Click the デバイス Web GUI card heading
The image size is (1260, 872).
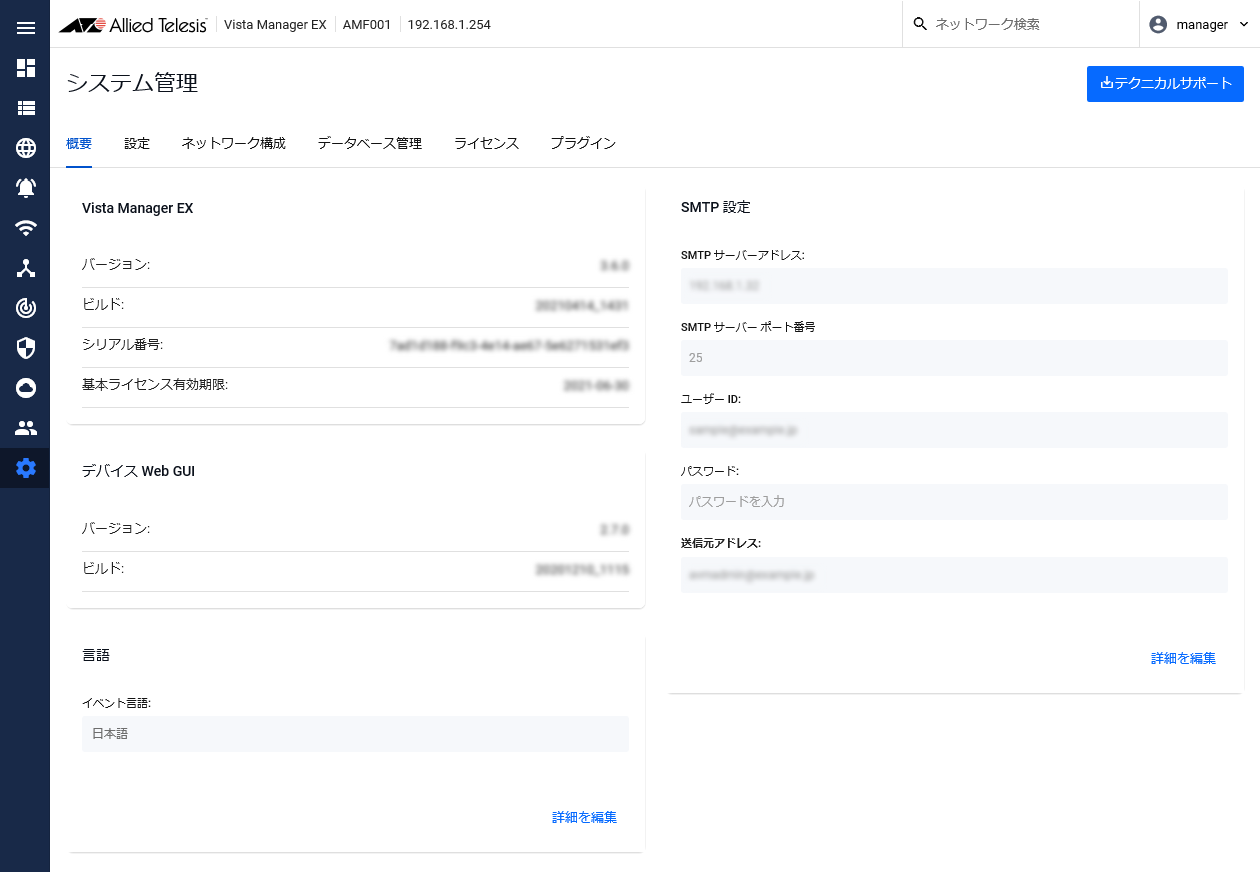(138, 471)
